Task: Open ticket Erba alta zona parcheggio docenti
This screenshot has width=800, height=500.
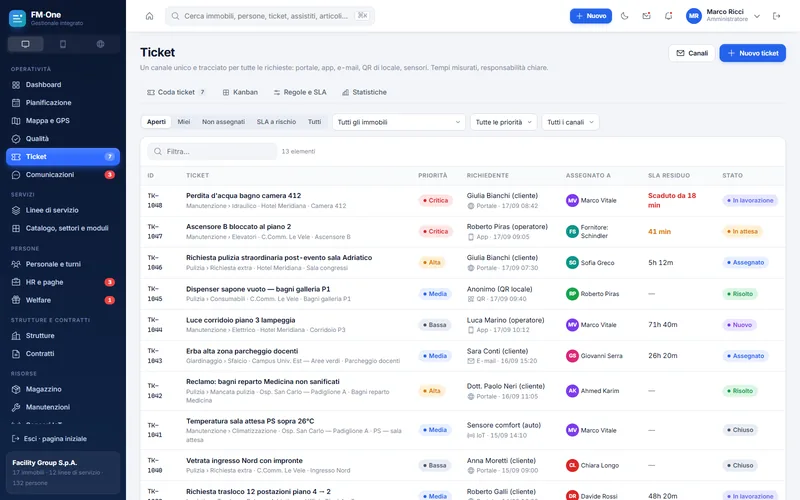Action: click(242, 351)
